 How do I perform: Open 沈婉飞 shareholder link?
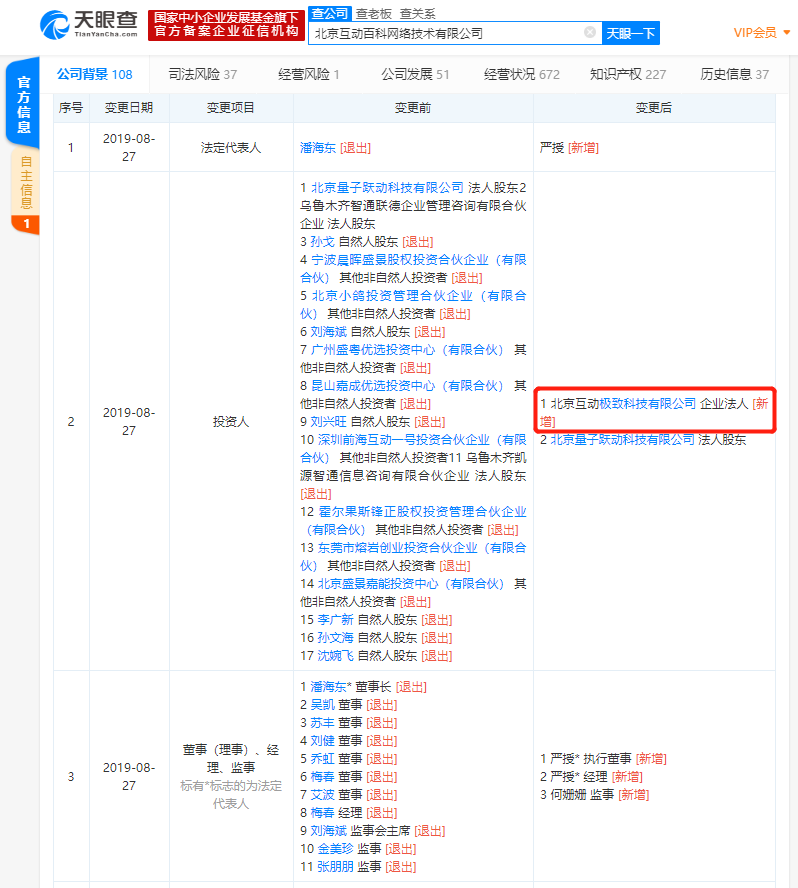tap(335, 656)
